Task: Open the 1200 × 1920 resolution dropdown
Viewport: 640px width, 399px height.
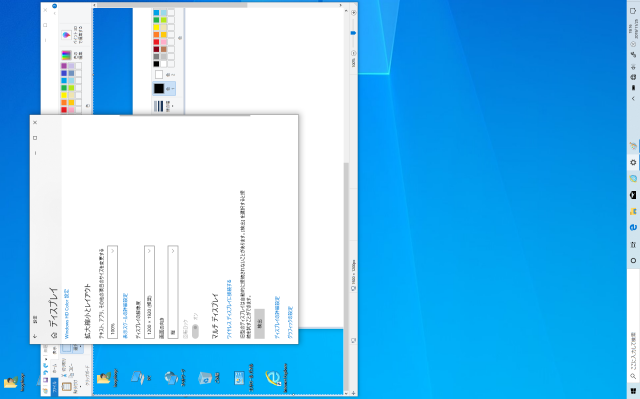Action: tap(149, 291)
